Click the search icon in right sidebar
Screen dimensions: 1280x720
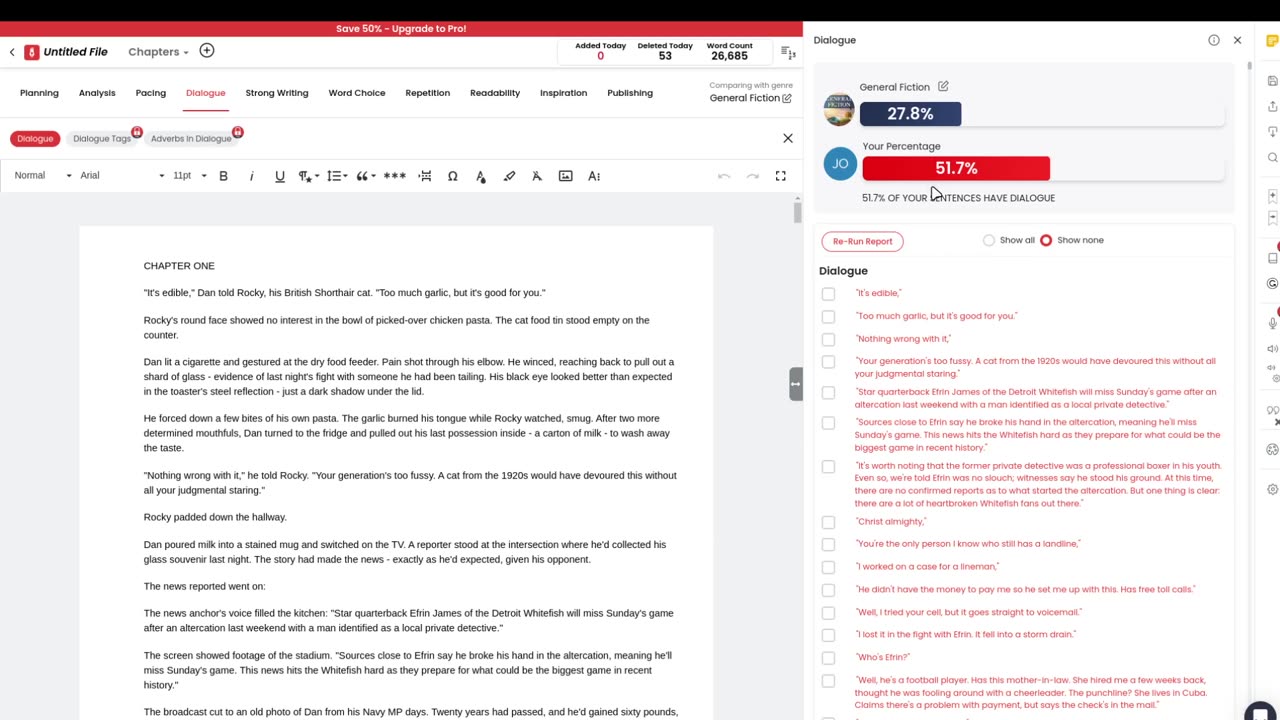coord(1272,158)
